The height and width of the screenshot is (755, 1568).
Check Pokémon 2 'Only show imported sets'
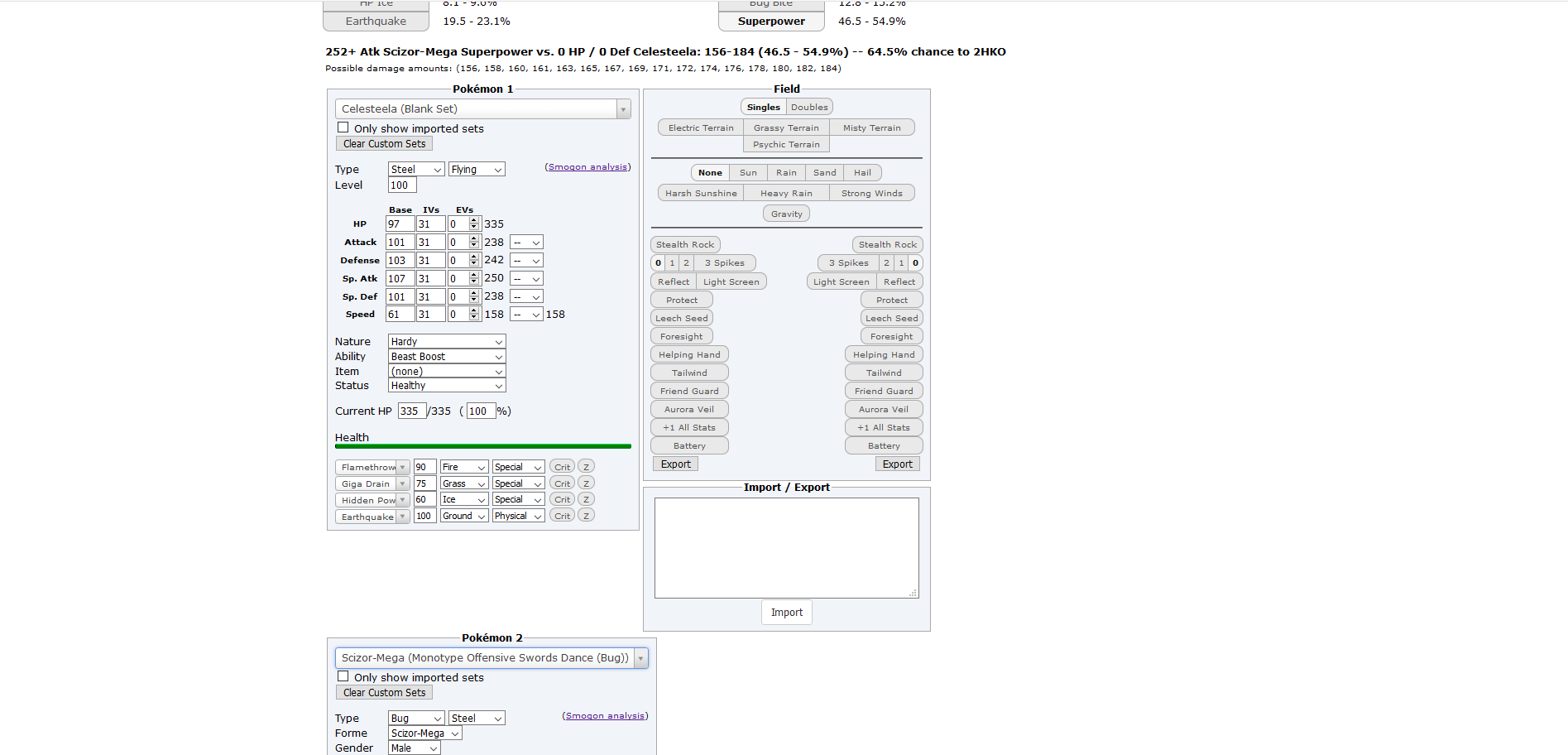point(343,676)
